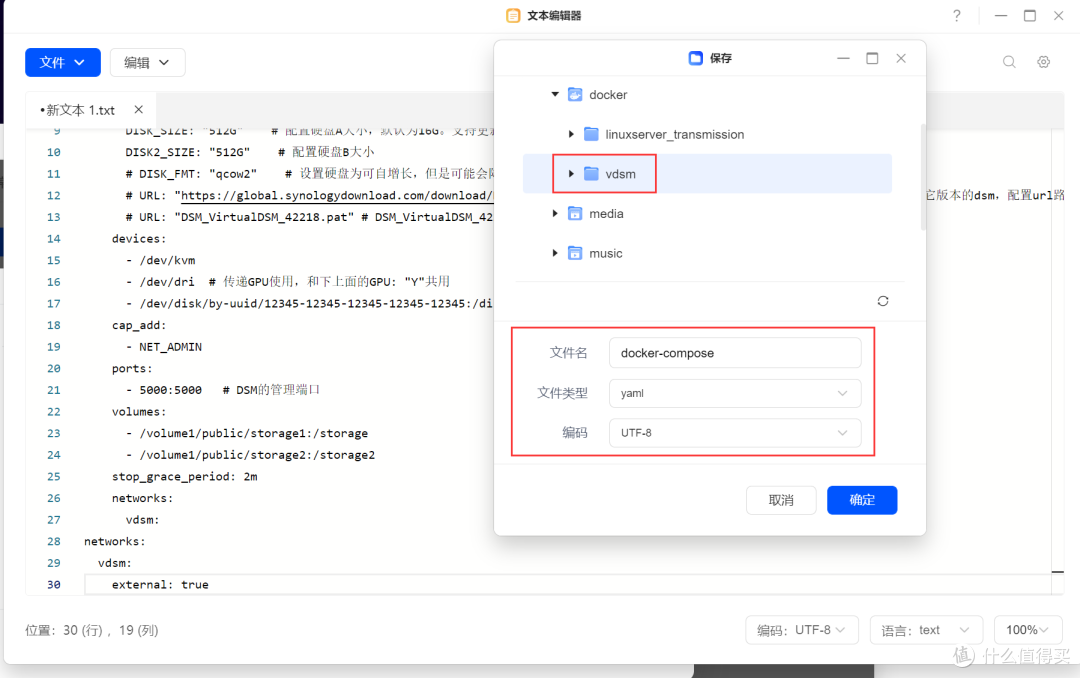
Task: Open the 编码 UTF-8 dropdown in save dialog
Action: (735, 433)
